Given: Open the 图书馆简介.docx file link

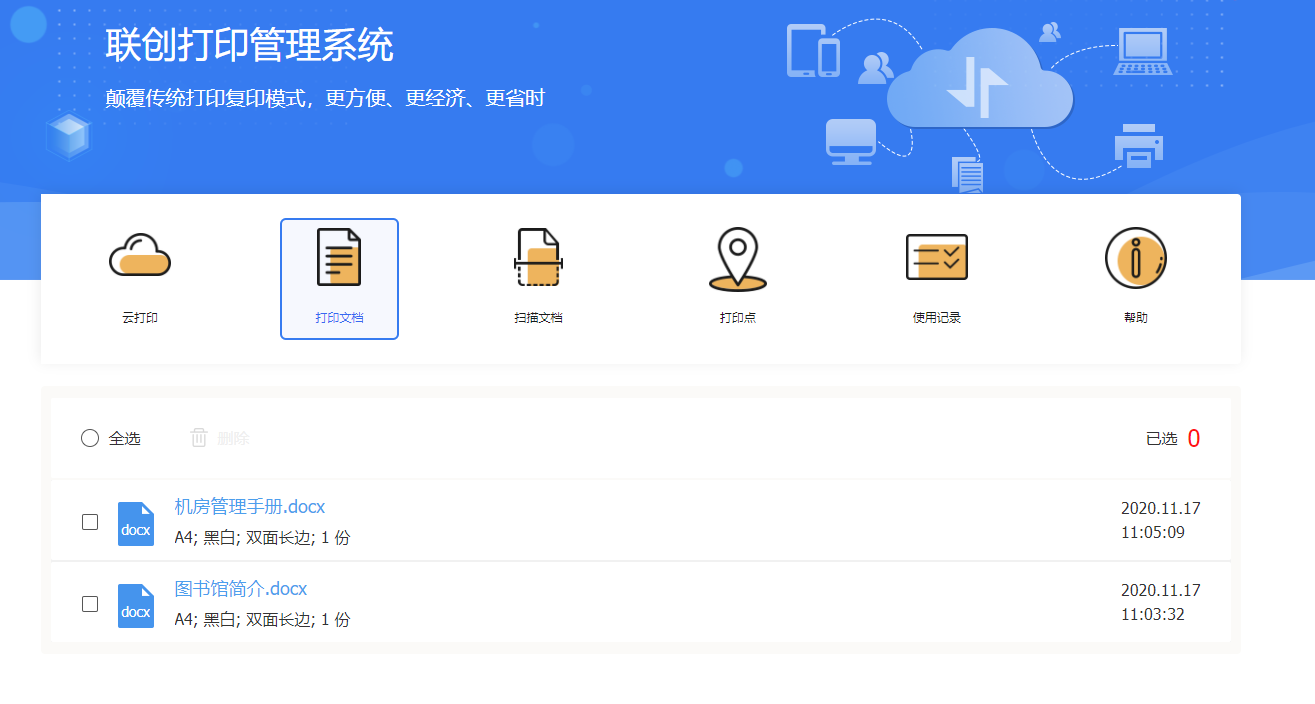Looking at the screenshot, I should pyautogui.click(x=241, y=588).
